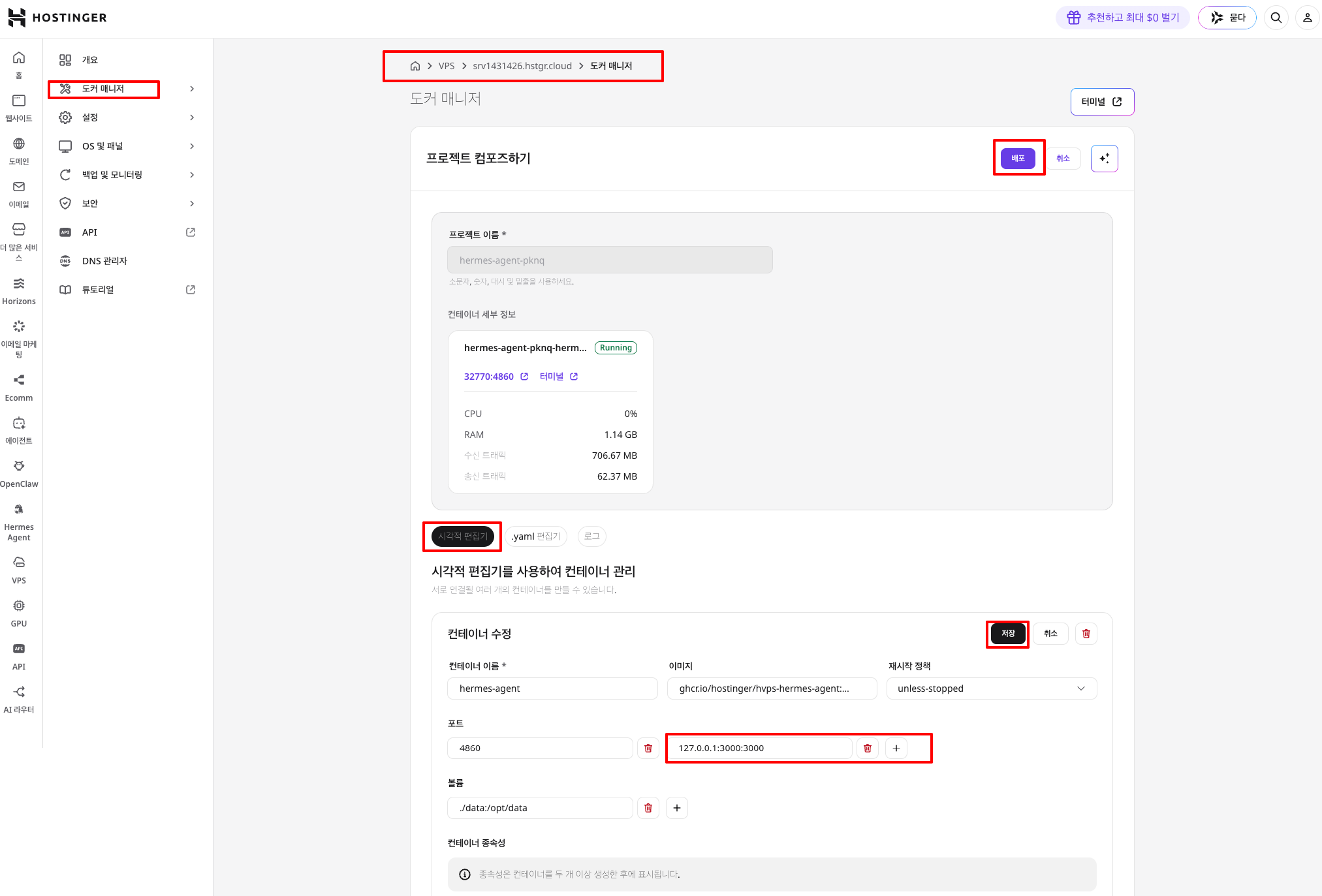The height and width of the screenshot is (896, 1322).
Task: Expand the 보안 menu chevron
Action: pyautogui.click(x=191, y=204)
